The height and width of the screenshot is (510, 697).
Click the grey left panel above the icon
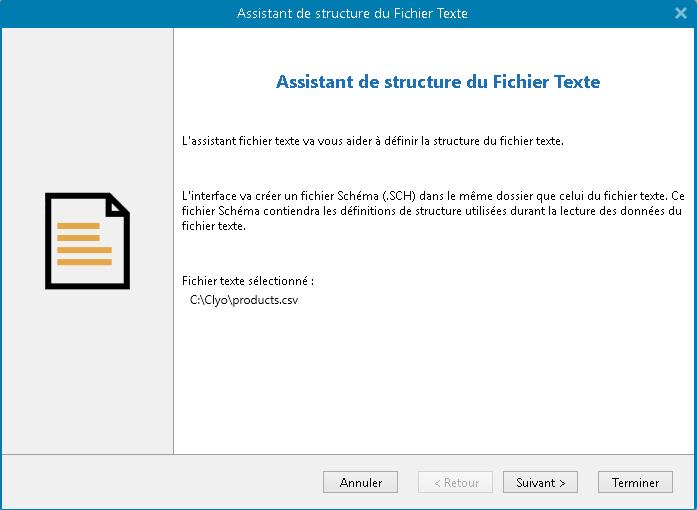coord(87,110)
